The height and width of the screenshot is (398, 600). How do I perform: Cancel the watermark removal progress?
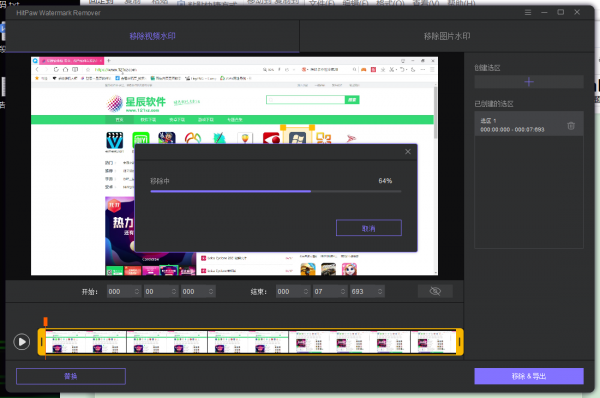pyautogui.click(x=369, y=228)
